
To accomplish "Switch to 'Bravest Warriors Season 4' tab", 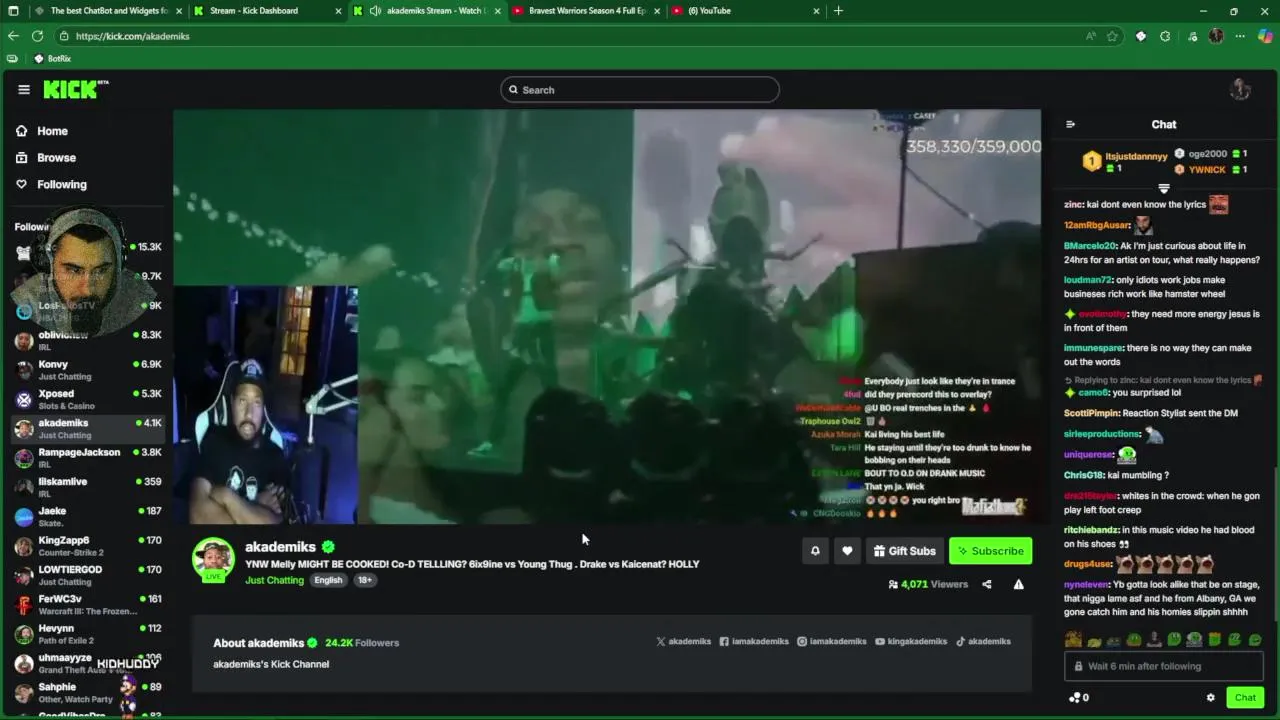I will [586, 11].
